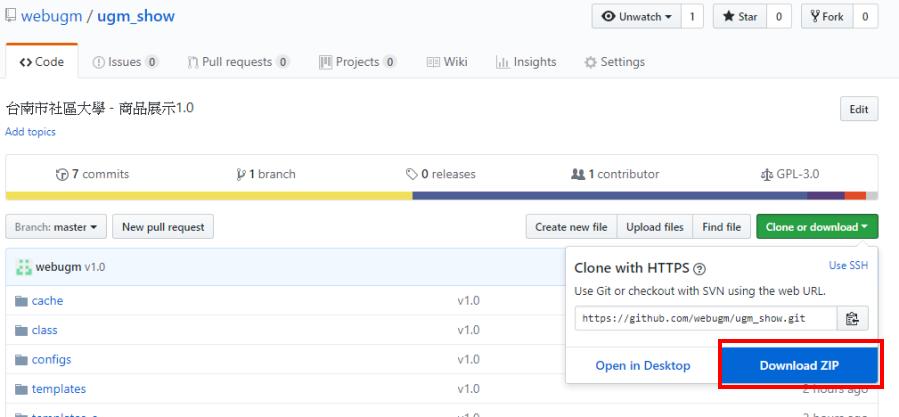Screen dimensions: 899x417
Task: Click the watchers count 1
Action: tap(692, 17)
